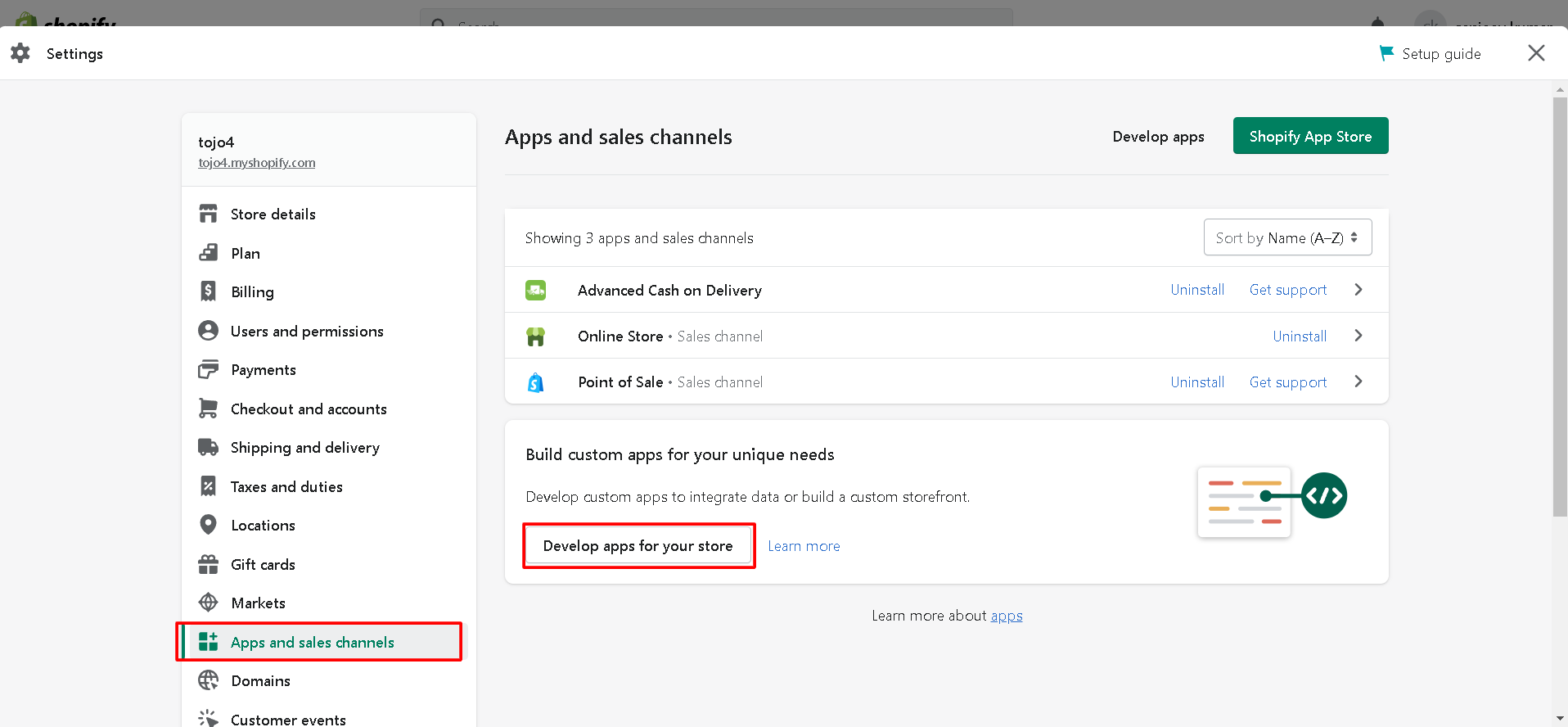Click the Online Store channel icon
The height and width of the screenshot is (727, 1568).
tap(536, 336)
